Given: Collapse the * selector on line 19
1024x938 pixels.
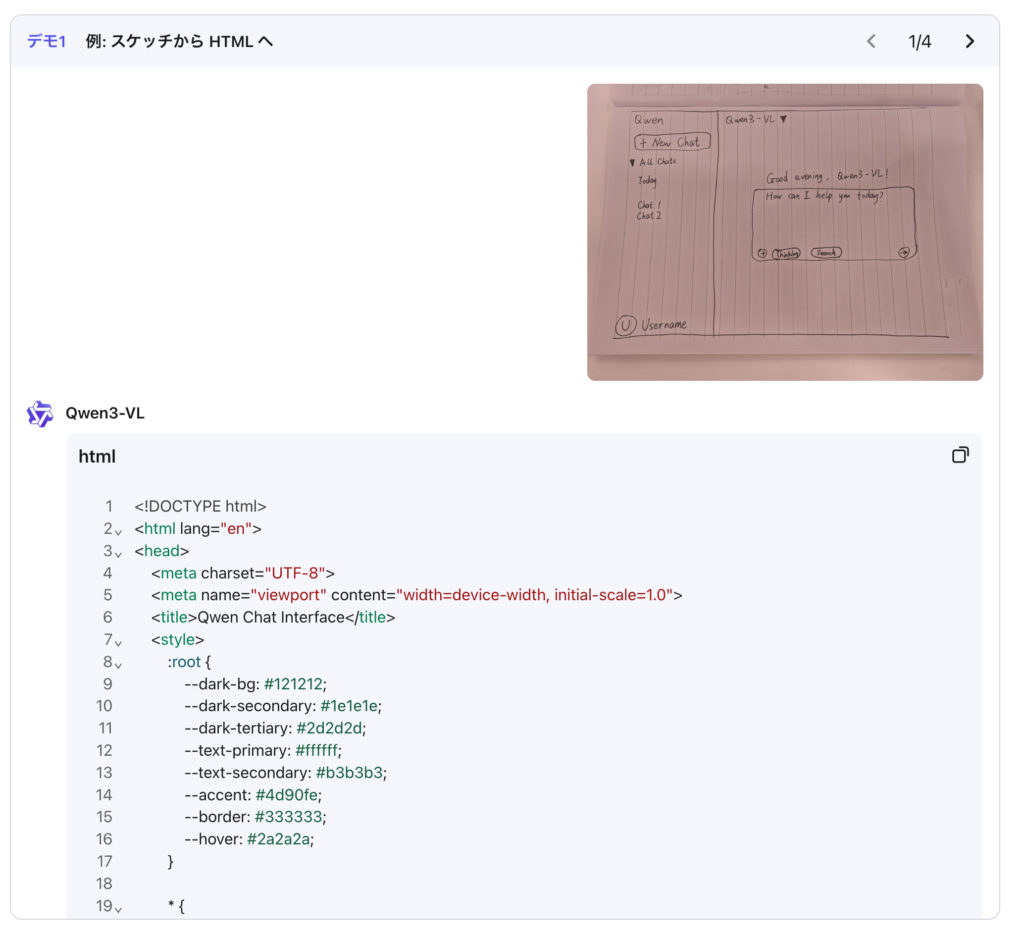Looking at the screenshot, I should [118, 908].
